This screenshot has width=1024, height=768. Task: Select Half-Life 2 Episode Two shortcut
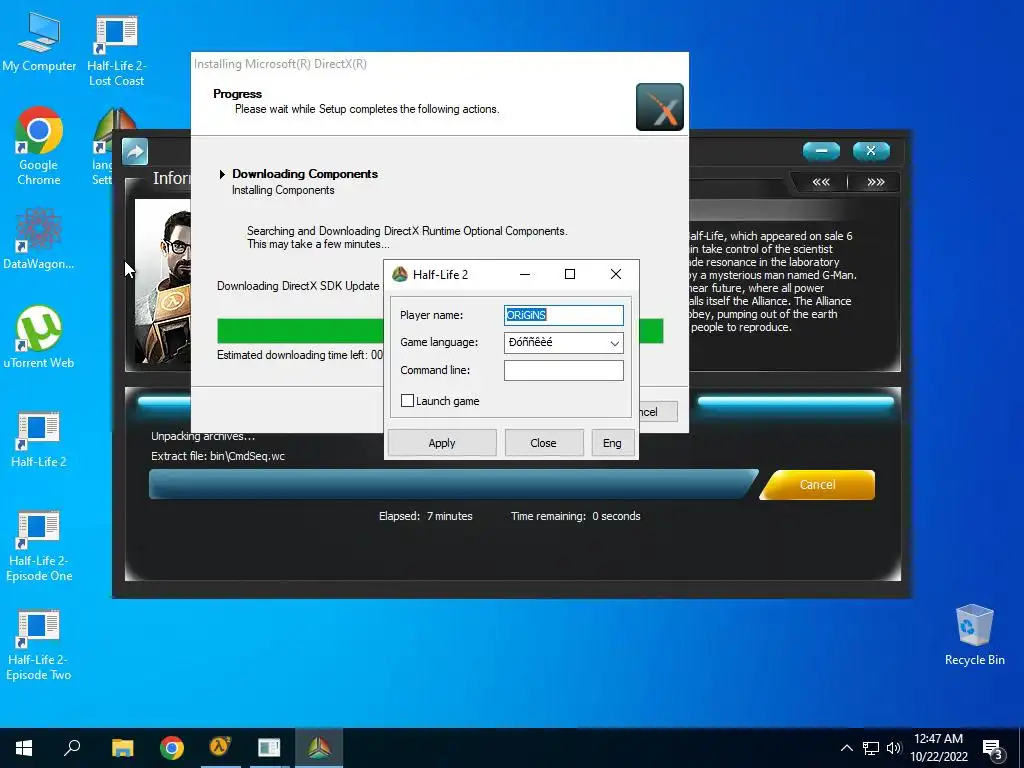39,645
